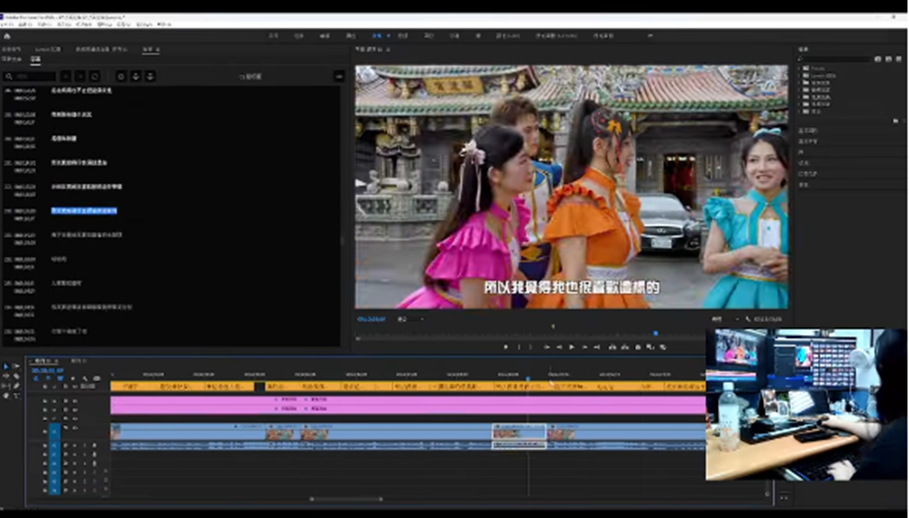Expand first Presets folder in Effects
The height and width of the screenshot is (518, 909).
[799, 68]
